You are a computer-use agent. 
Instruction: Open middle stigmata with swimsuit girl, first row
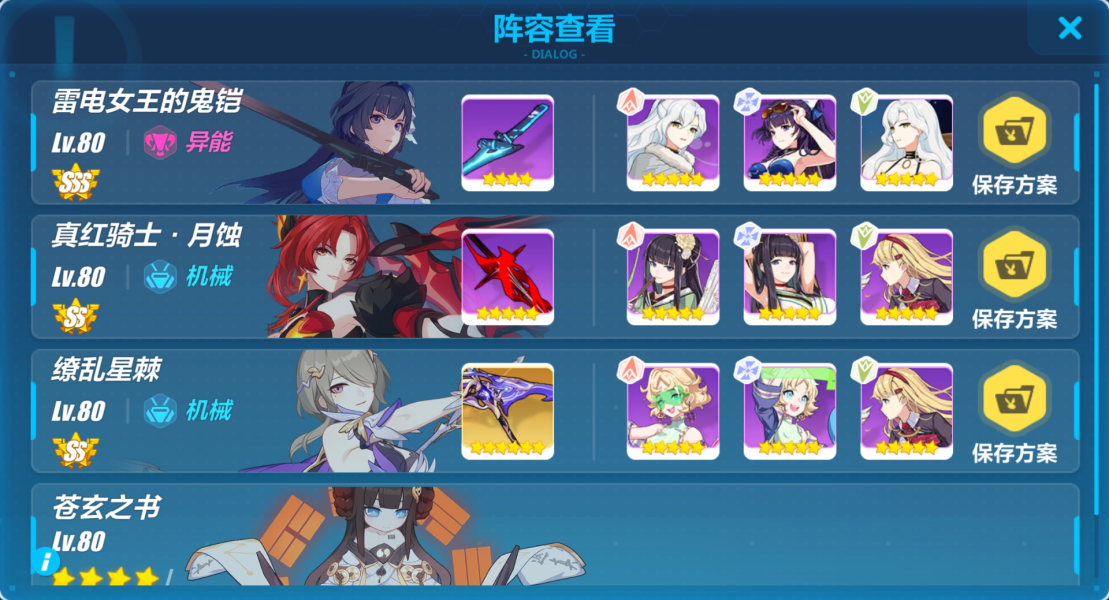click(x=789, y=143)
